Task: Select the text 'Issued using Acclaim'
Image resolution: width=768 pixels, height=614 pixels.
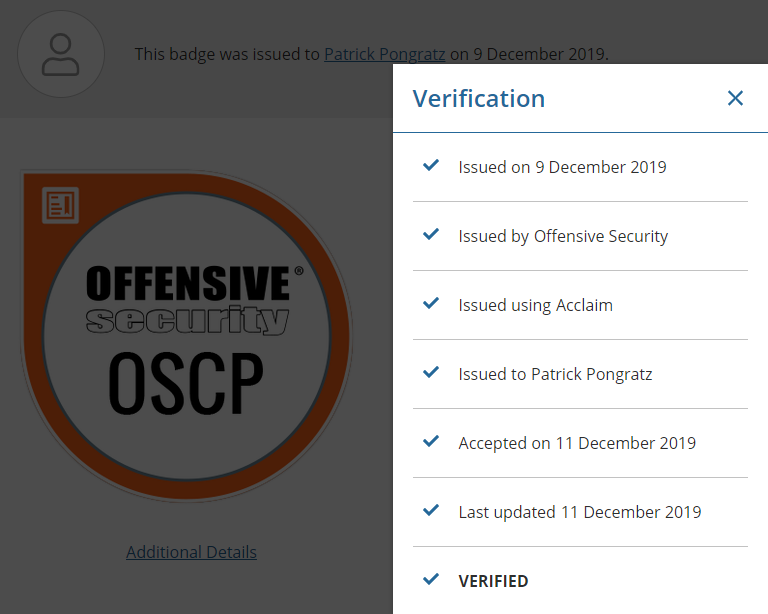Action: 535,306
